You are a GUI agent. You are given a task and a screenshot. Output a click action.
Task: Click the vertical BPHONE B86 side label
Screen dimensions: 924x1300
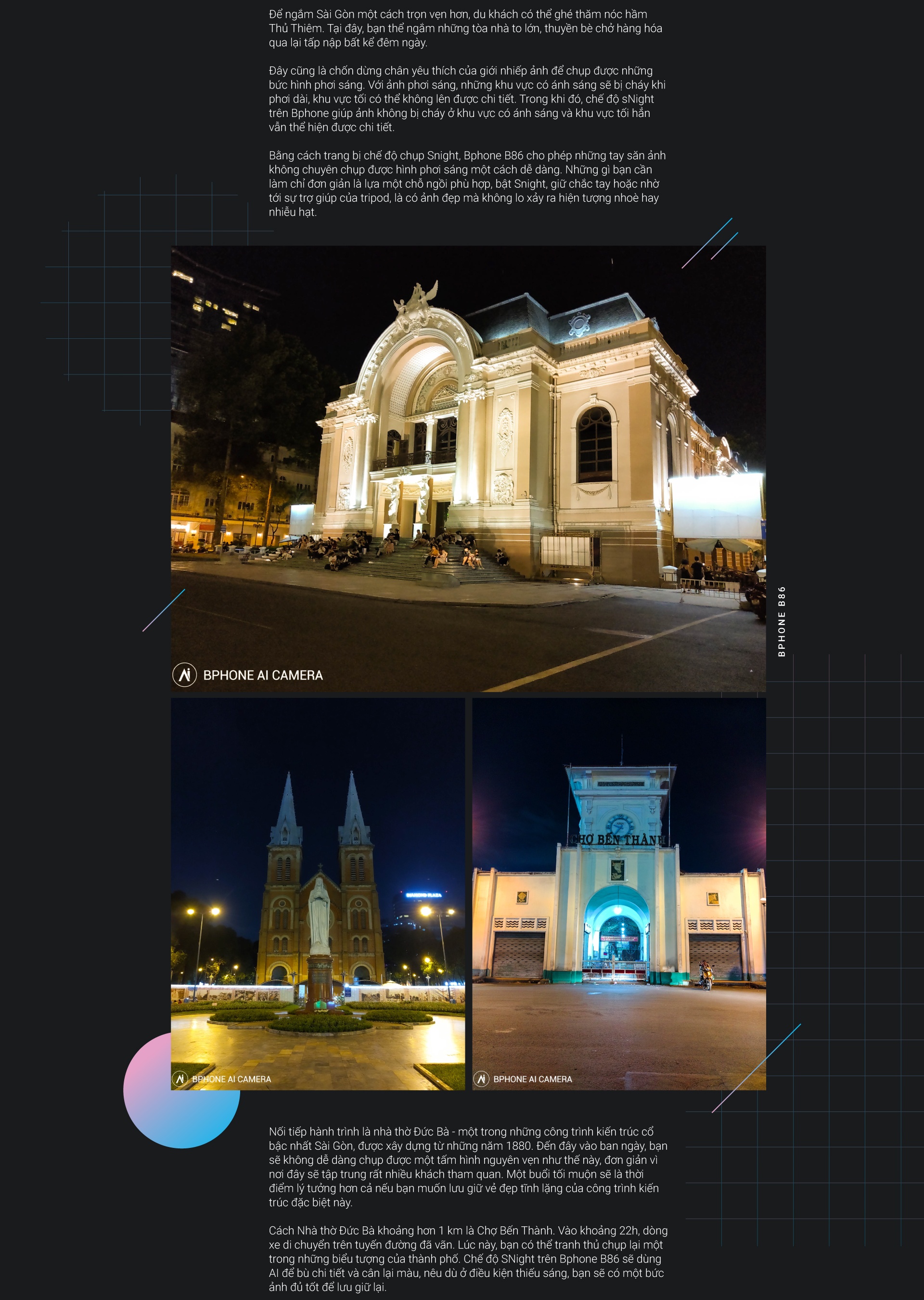click(x=782, y=621)
